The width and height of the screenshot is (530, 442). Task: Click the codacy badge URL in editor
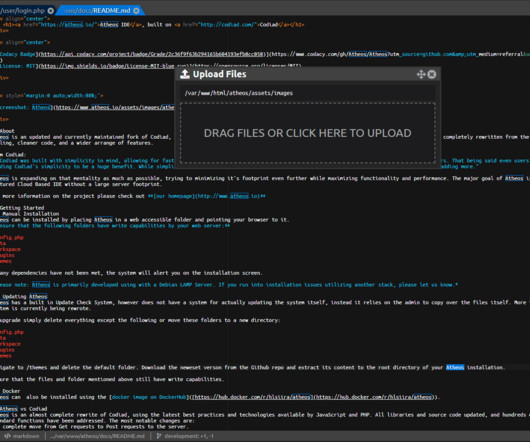click(152, 54)
